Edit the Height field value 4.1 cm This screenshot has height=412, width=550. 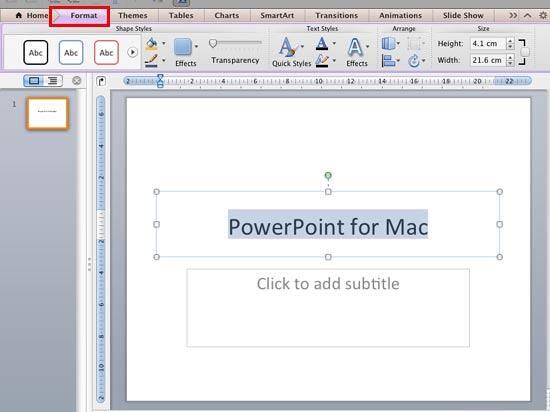tap(488, 43)
